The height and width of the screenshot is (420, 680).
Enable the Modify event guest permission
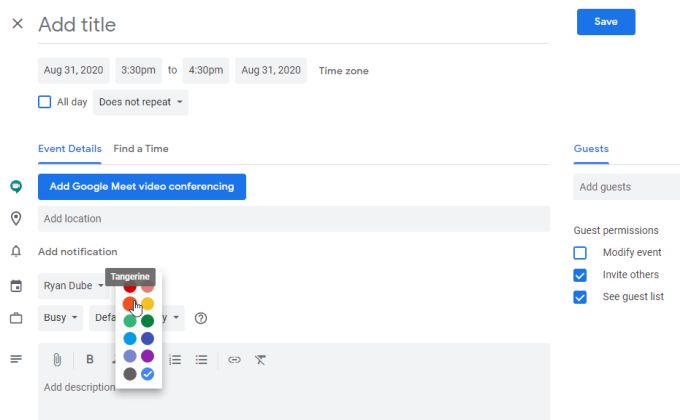[580, 253]
